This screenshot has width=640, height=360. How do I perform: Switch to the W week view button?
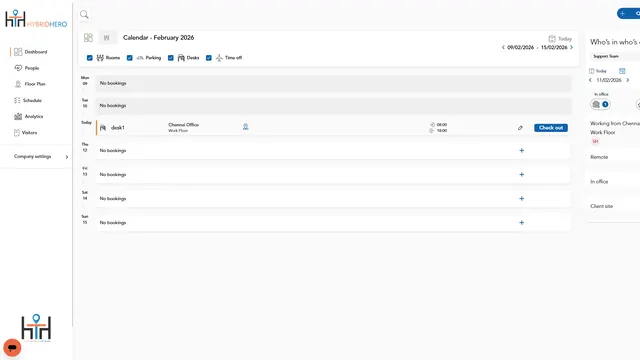(107, 38)
